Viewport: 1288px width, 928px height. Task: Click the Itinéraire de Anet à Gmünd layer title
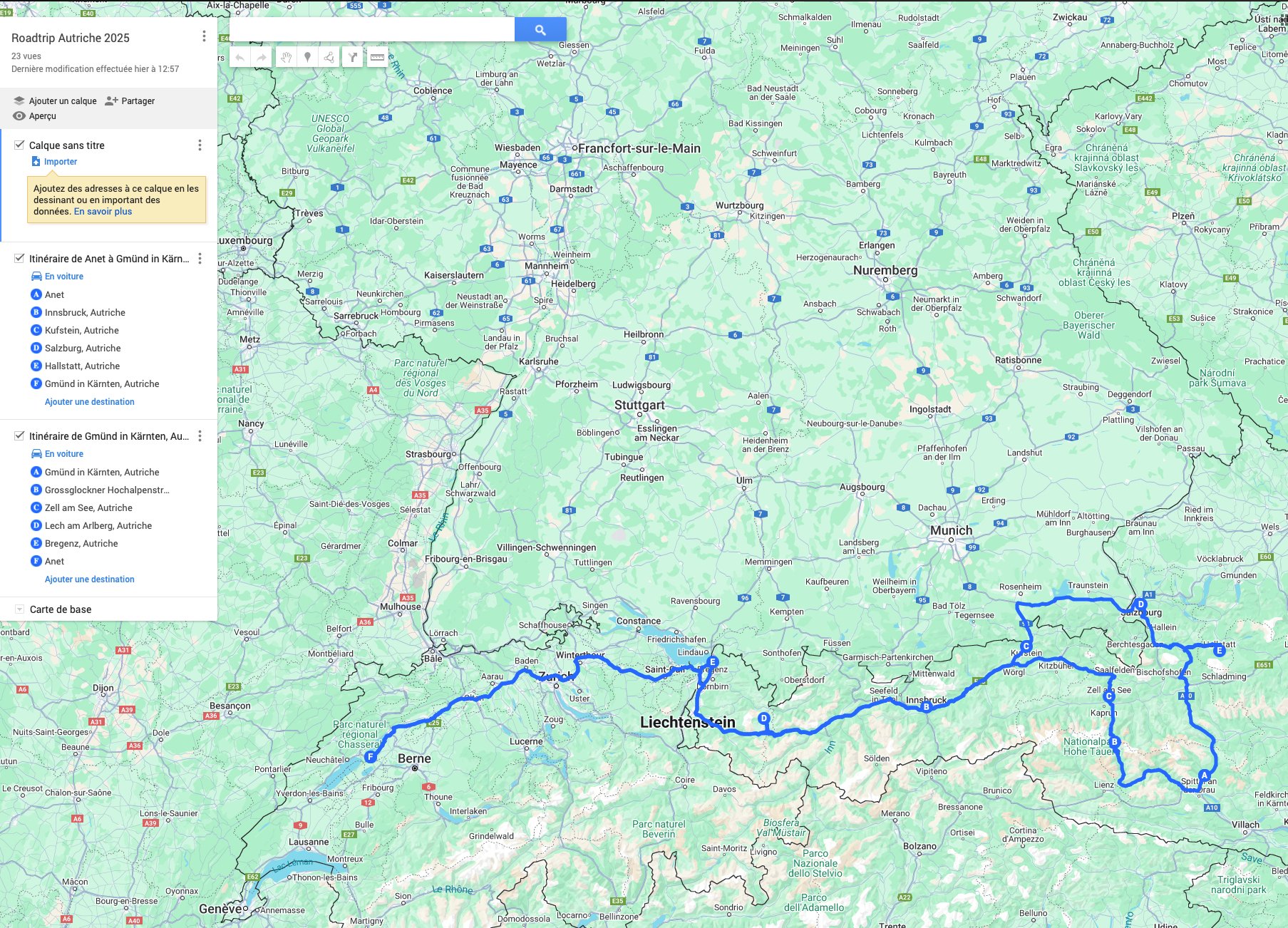tap(109, 259)
